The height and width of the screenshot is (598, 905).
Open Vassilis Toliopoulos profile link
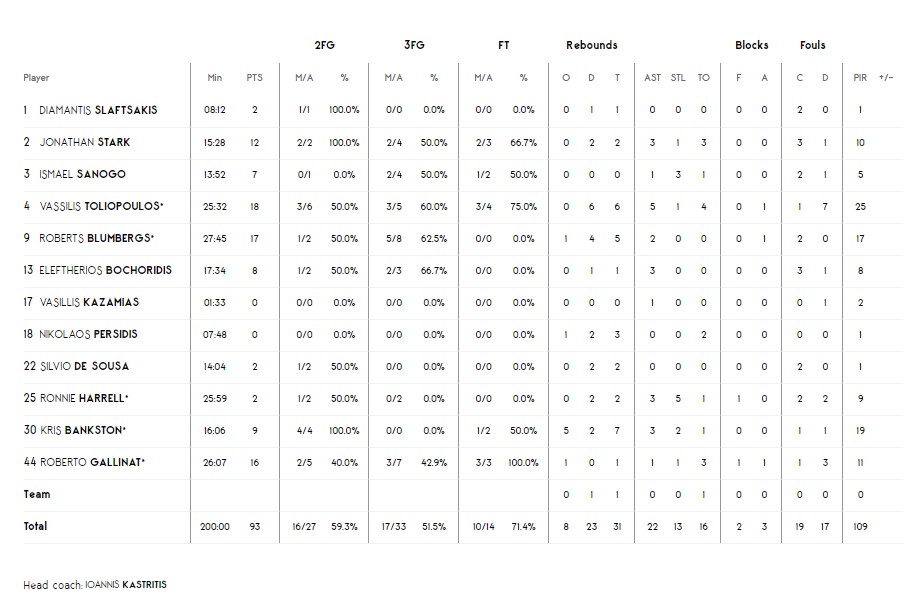coord(100,206)
